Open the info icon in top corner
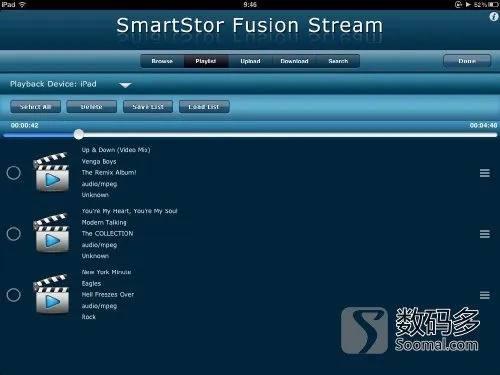Image resolution: width=500 pixels, height=375 pixels. click(494, 17)
